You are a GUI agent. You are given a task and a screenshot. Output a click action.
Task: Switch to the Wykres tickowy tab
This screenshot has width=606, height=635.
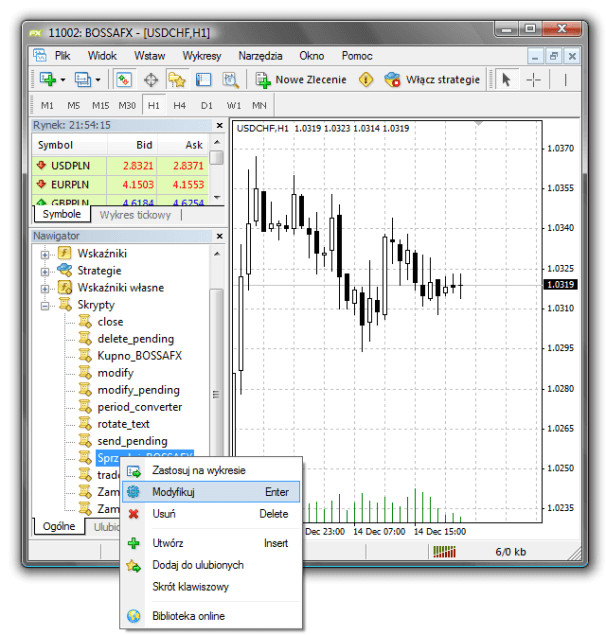135,215
